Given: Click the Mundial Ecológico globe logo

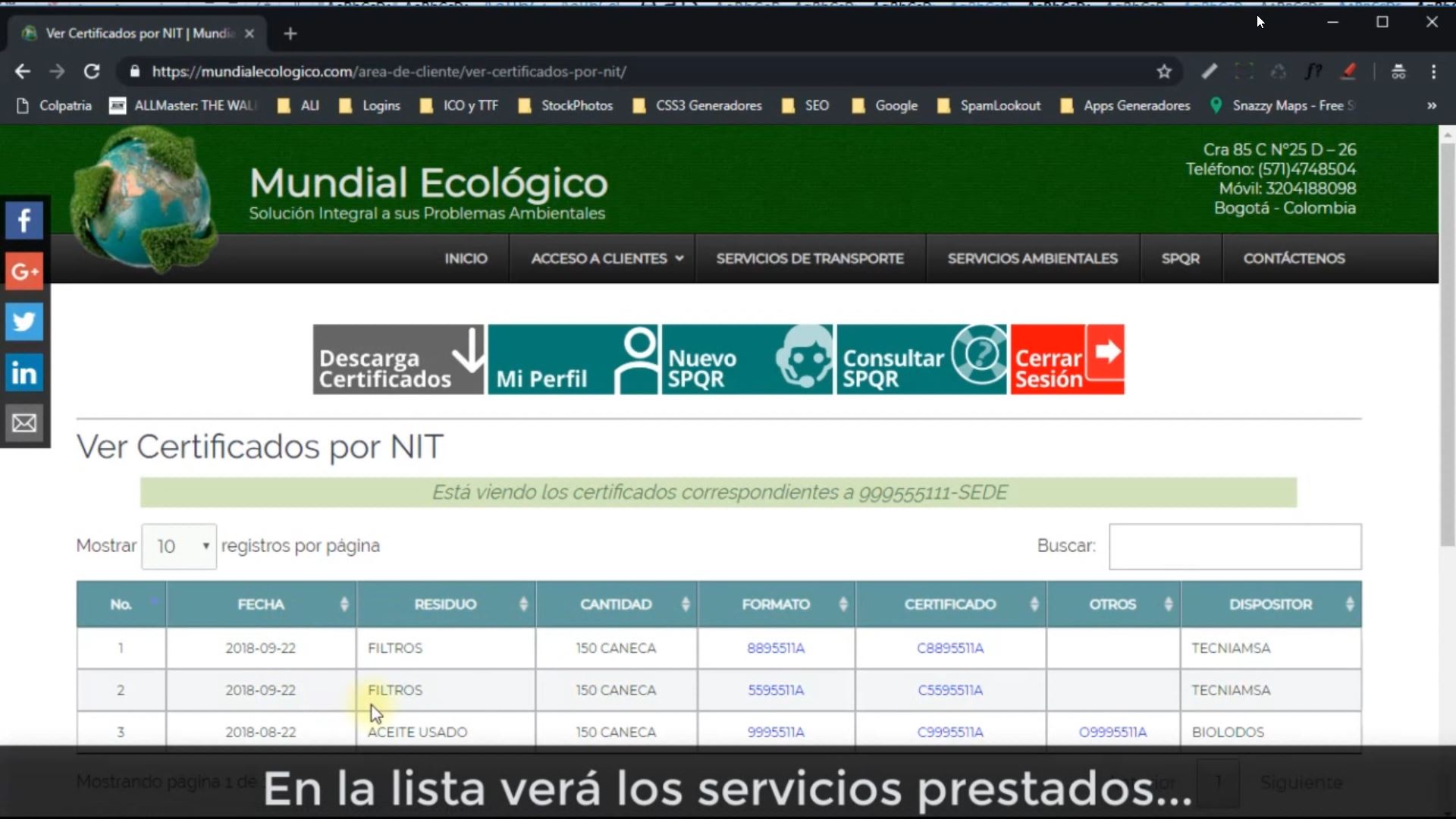Looking at the screenshot, I should pyautogui.click(x=143, y=199).
